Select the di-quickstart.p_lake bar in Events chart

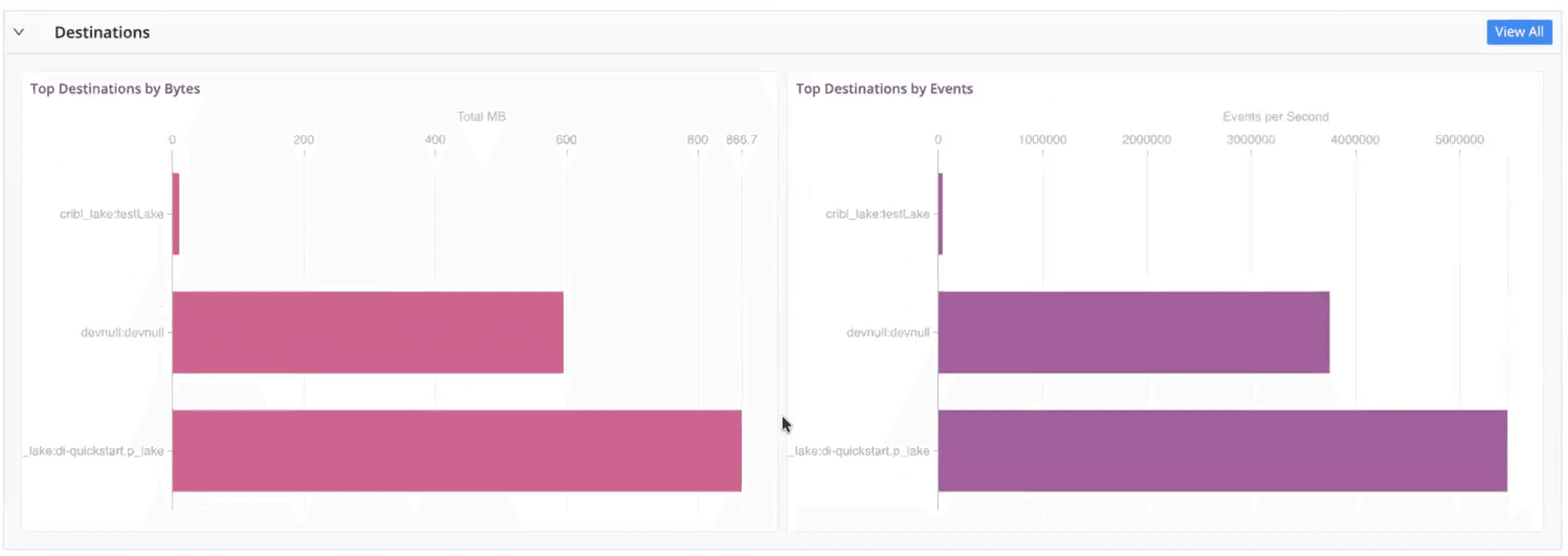pyautogui.click(x=1222, y=450)
